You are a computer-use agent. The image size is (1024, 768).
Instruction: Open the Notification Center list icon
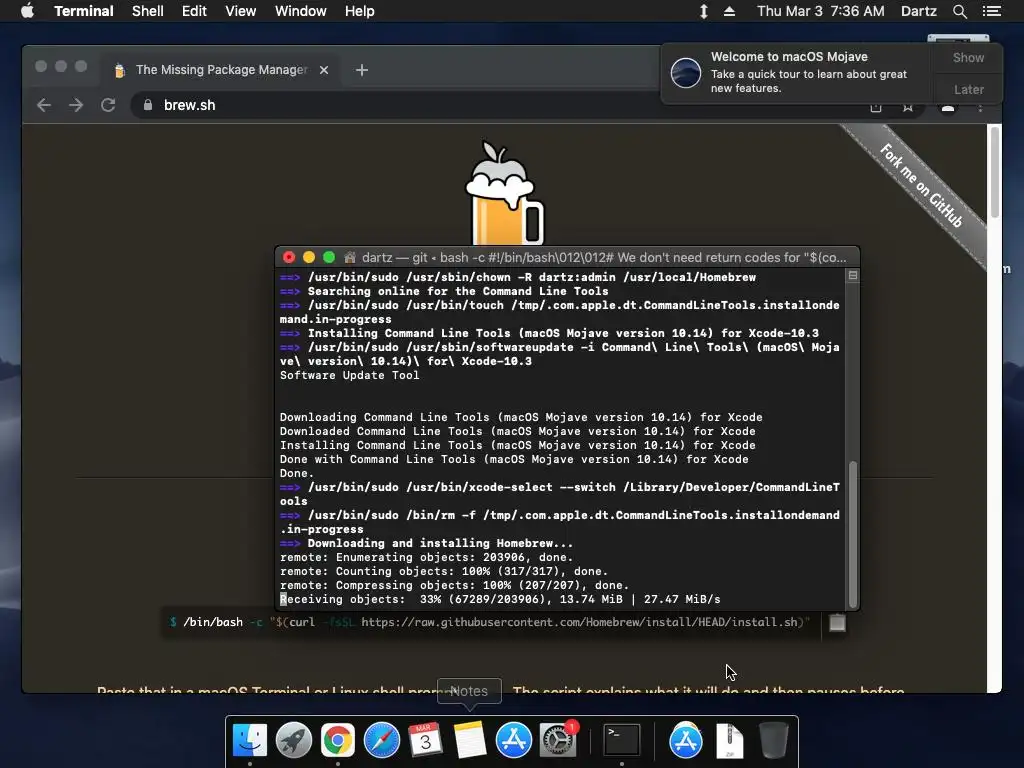click(991, 11)
